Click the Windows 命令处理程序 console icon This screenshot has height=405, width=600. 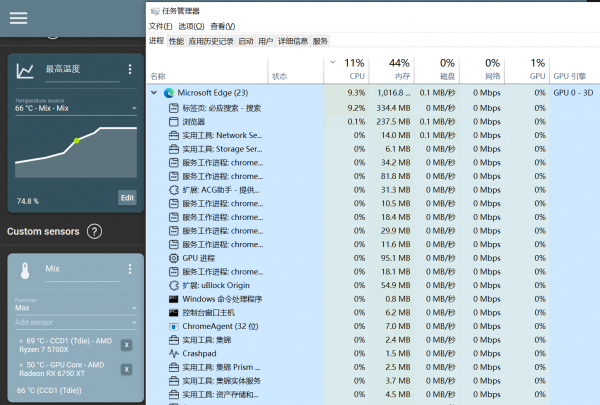[174, 299]
